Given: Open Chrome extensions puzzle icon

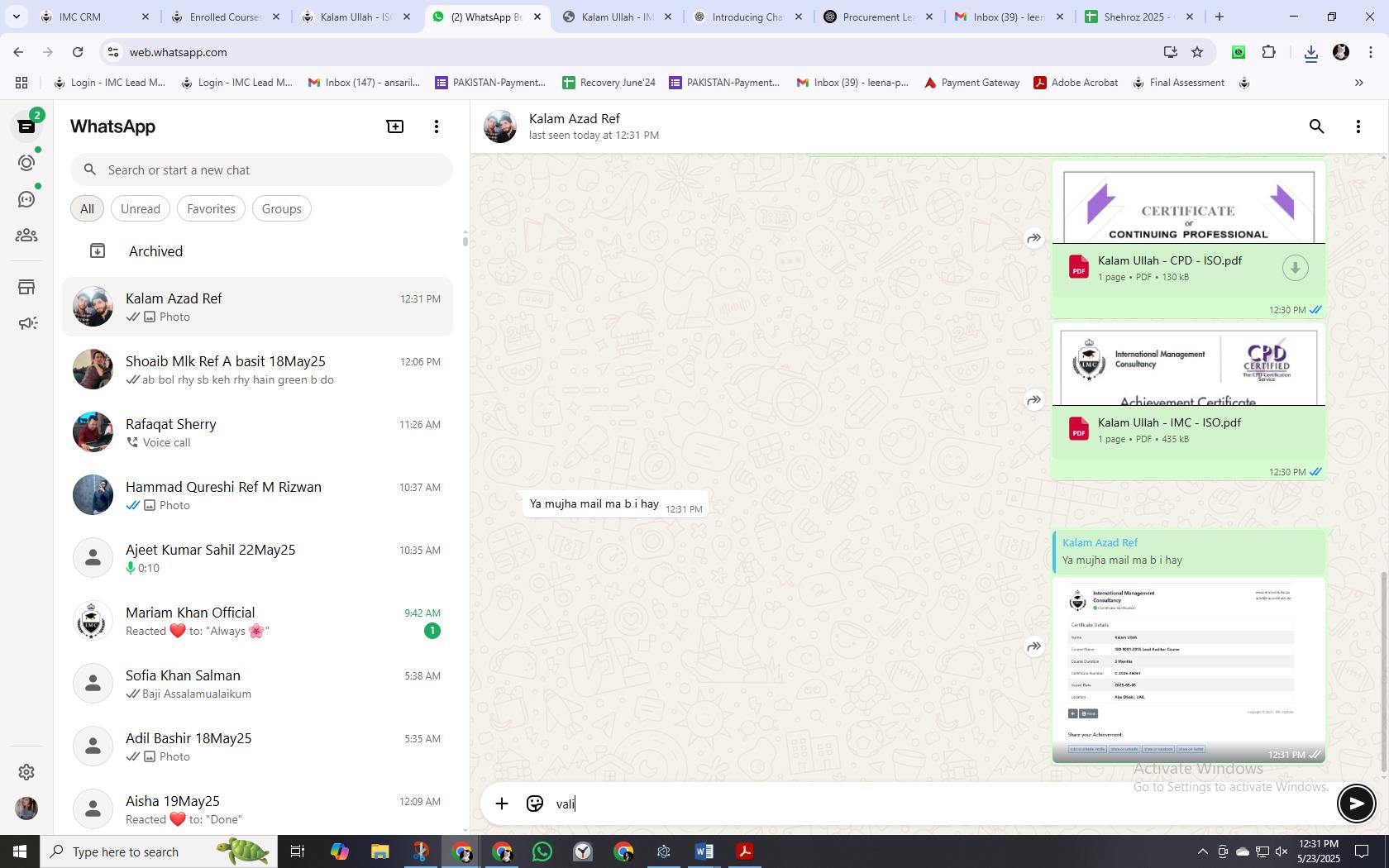Looking at the screenshot, I should pyautogui.click(x=1268, y=52).
